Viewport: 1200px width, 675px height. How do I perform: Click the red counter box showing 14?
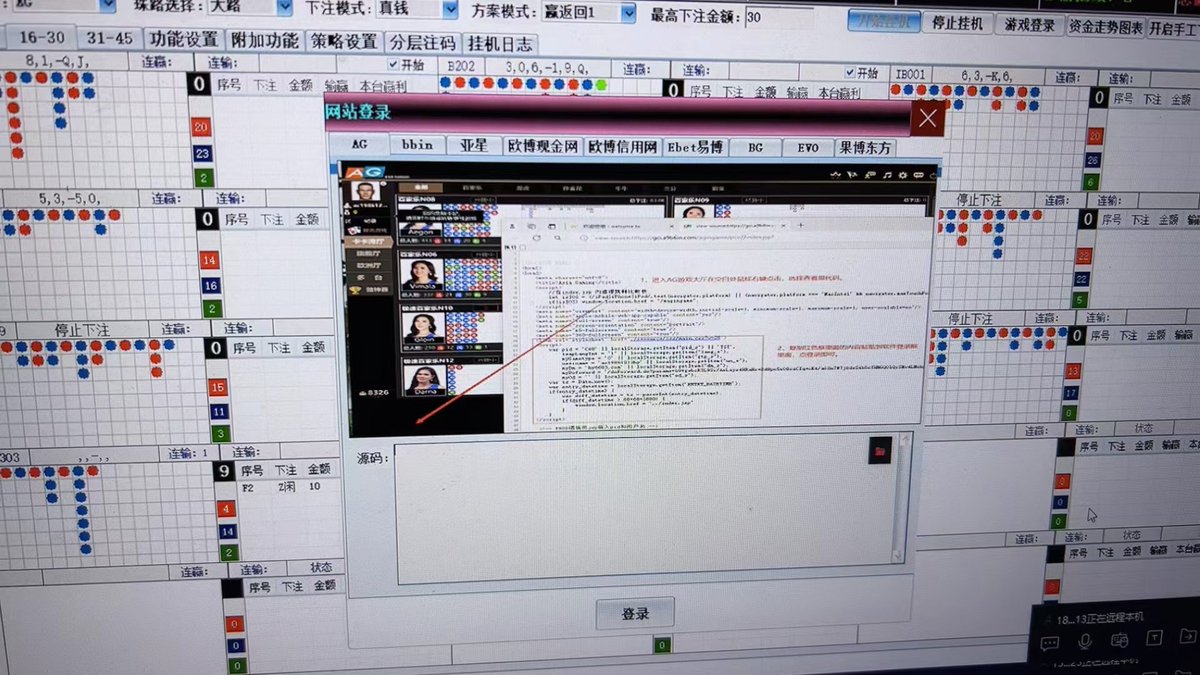coord(209,261)
